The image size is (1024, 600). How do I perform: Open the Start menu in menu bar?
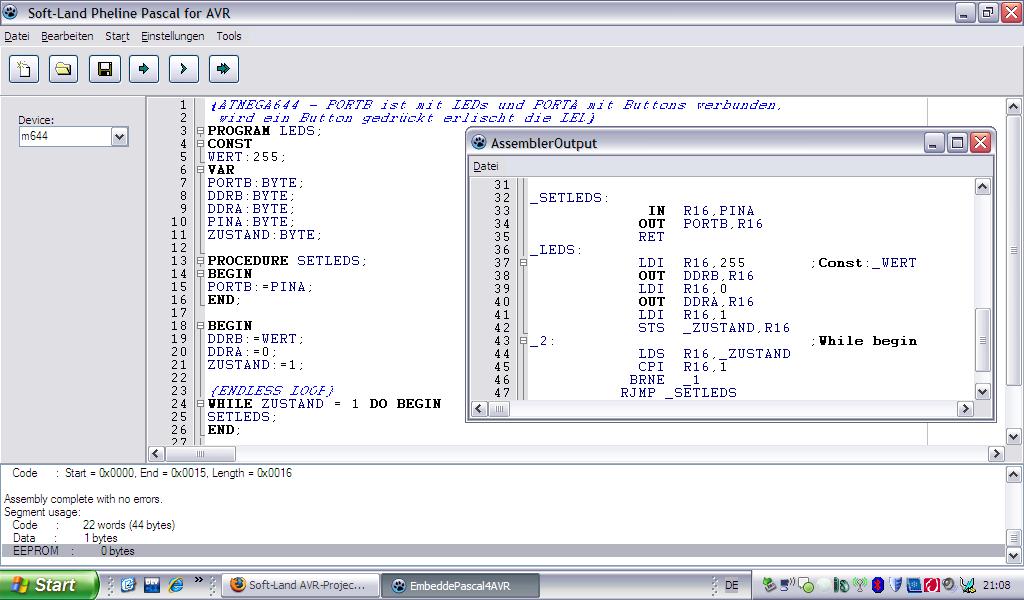(117, 36)
